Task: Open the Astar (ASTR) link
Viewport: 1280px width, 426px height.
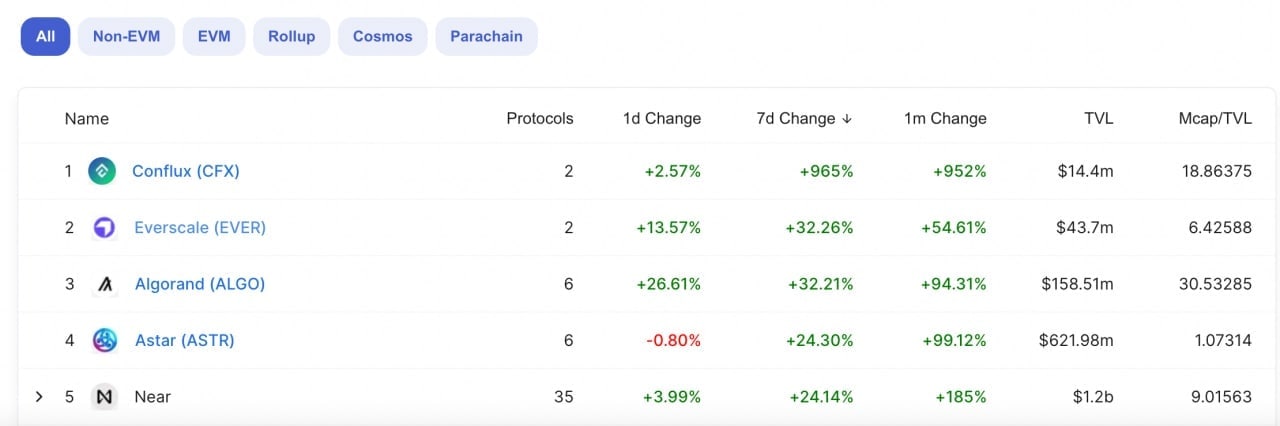Action: pos(185,340)
